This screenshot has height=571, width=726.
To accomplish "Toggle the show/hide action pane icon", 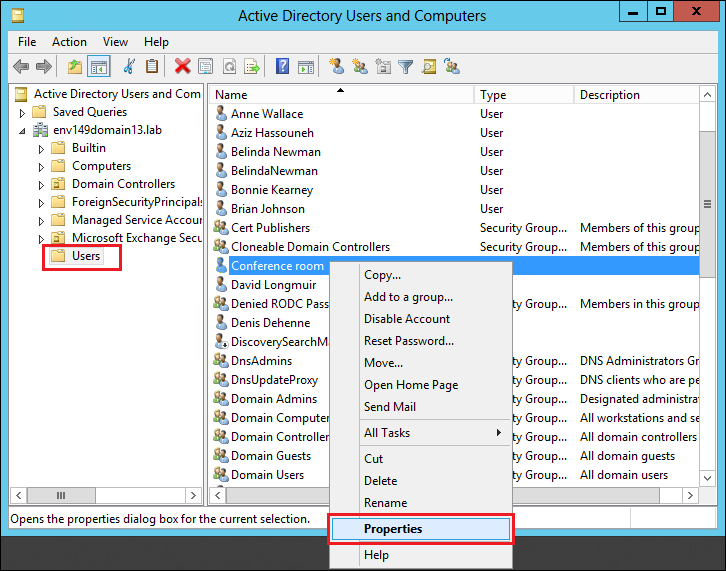I will point(306,67).
